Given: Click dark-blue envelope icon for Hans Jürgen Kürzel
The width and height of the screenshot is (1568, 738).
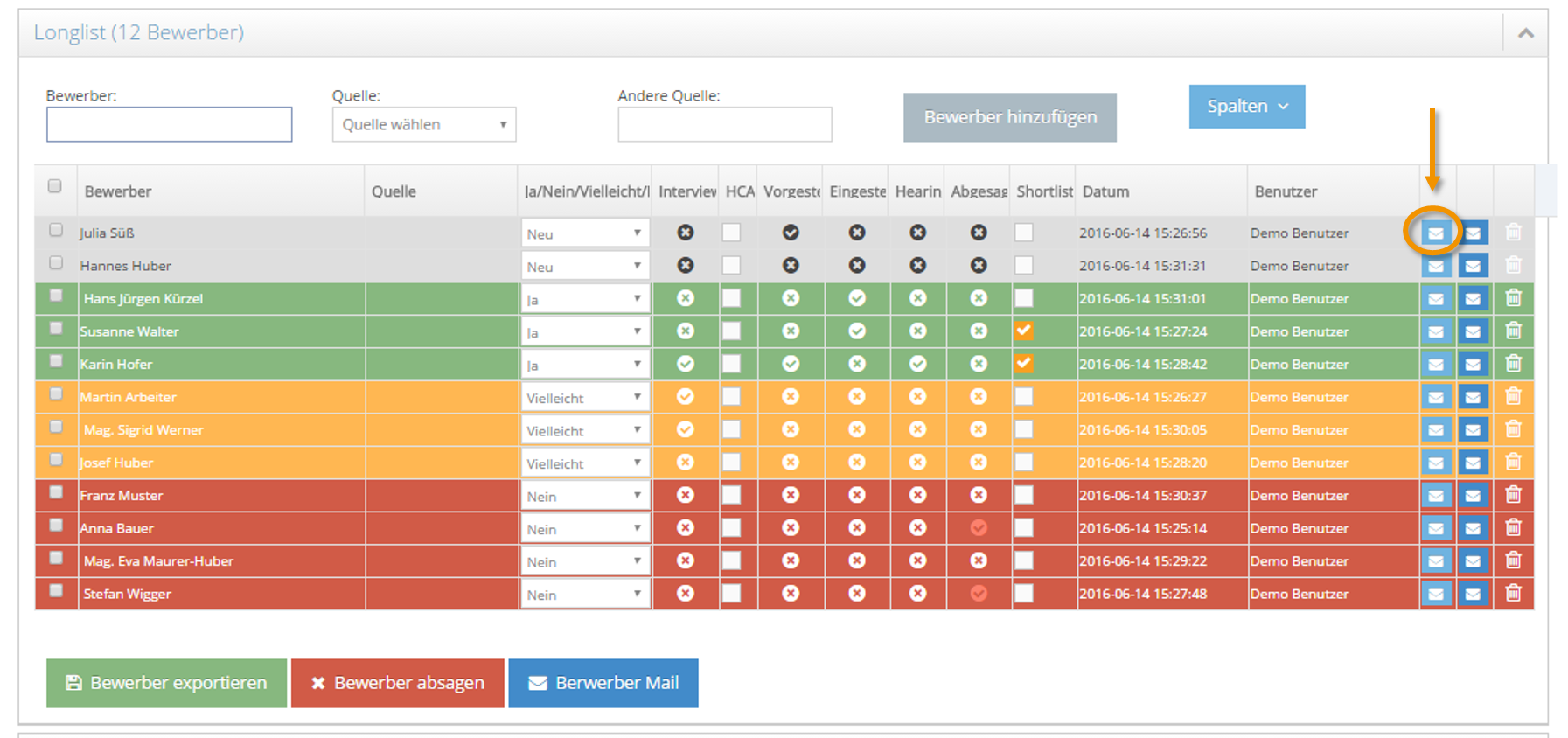Looking at the screenshot, I should click(x=1474, y=299).
